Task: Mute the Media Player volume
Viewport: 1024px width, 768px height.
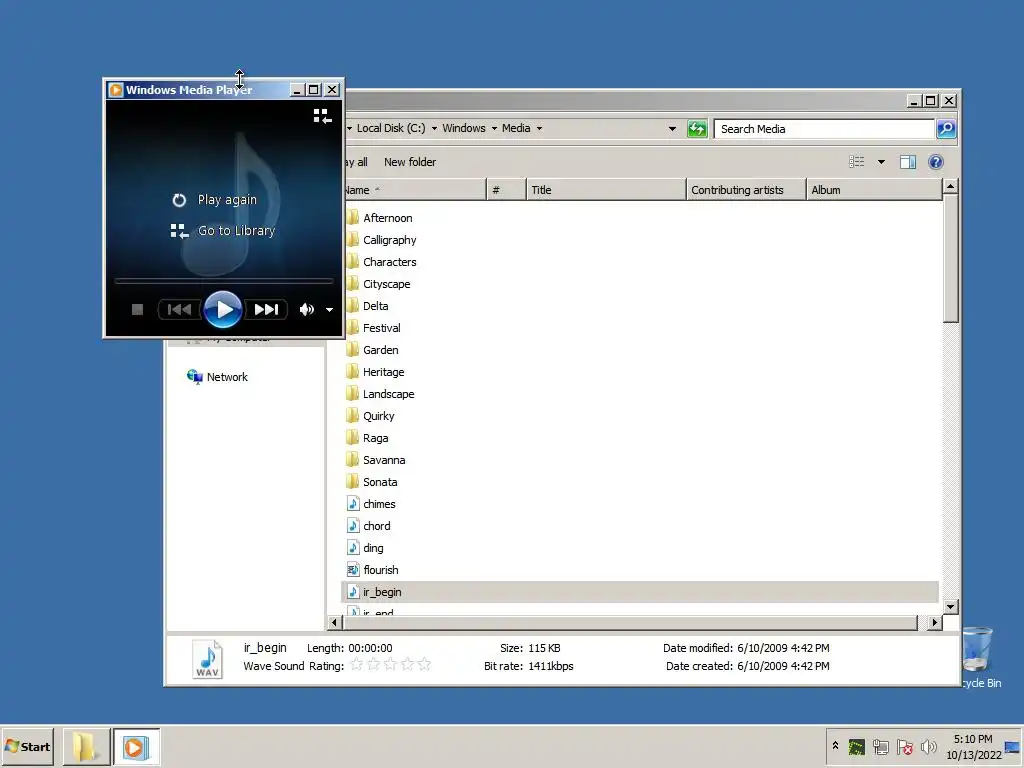Action: [x=306, y=310]
